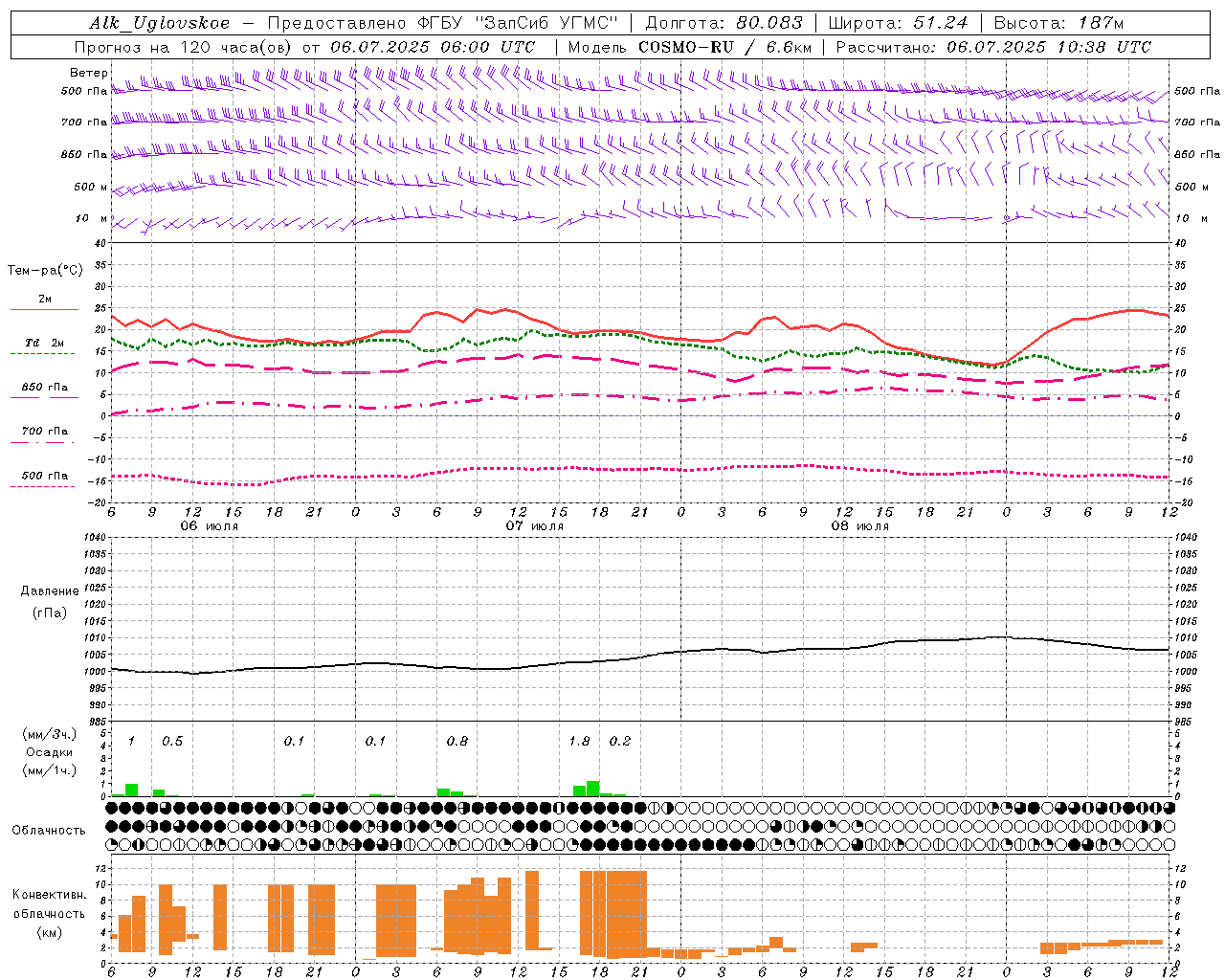Click the '06 июля' date label

tap(210, 526)
